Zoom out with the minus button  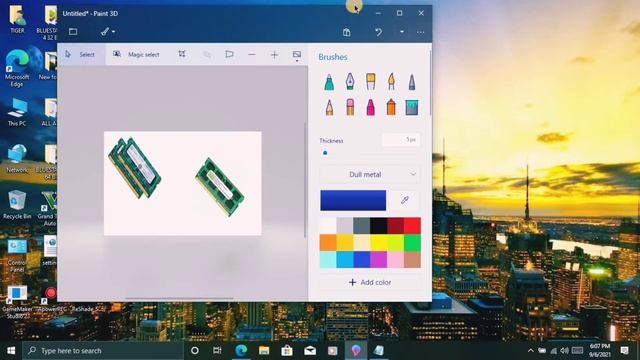(252, 54)
